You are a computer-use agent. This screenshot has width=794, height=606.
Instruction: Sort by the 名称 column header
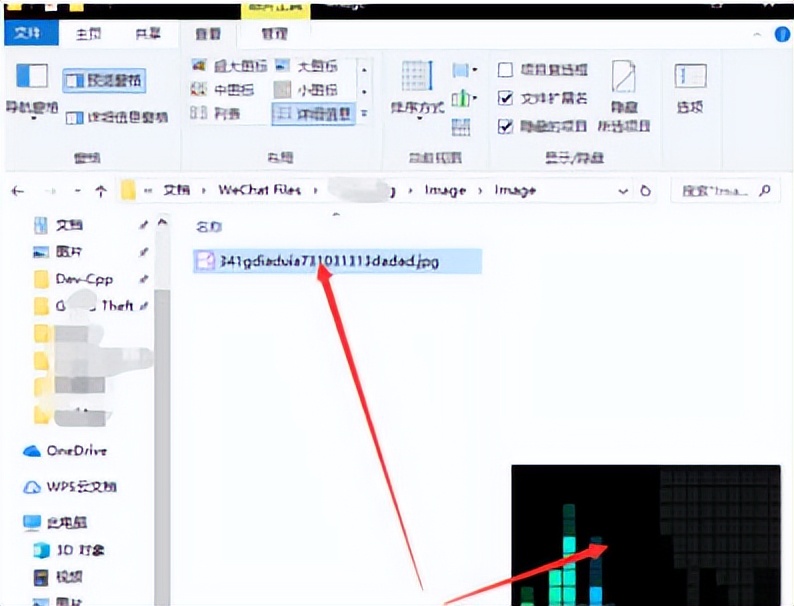pos(209,226)
